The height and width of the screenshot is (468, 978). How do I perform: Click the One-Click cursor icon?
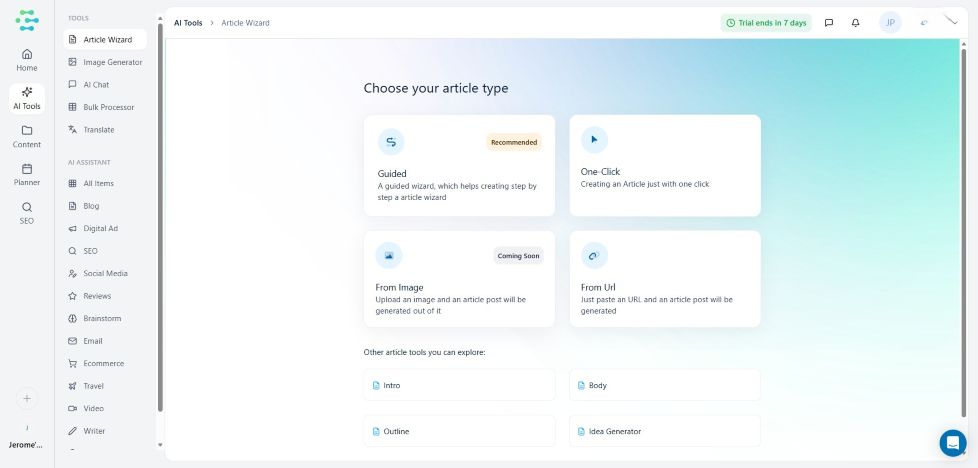[x=594, y=140]
